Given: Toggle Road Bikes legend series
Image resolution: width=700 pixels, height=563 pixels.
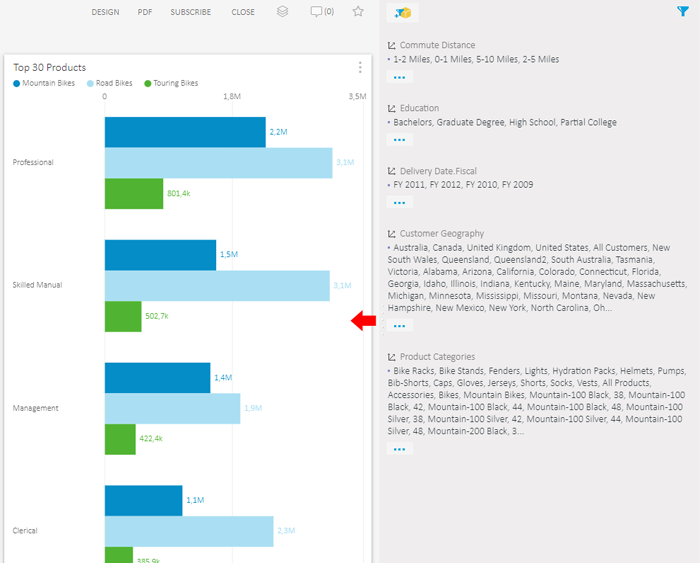Looking at the screenshot, I should click(x=110, y=83).
